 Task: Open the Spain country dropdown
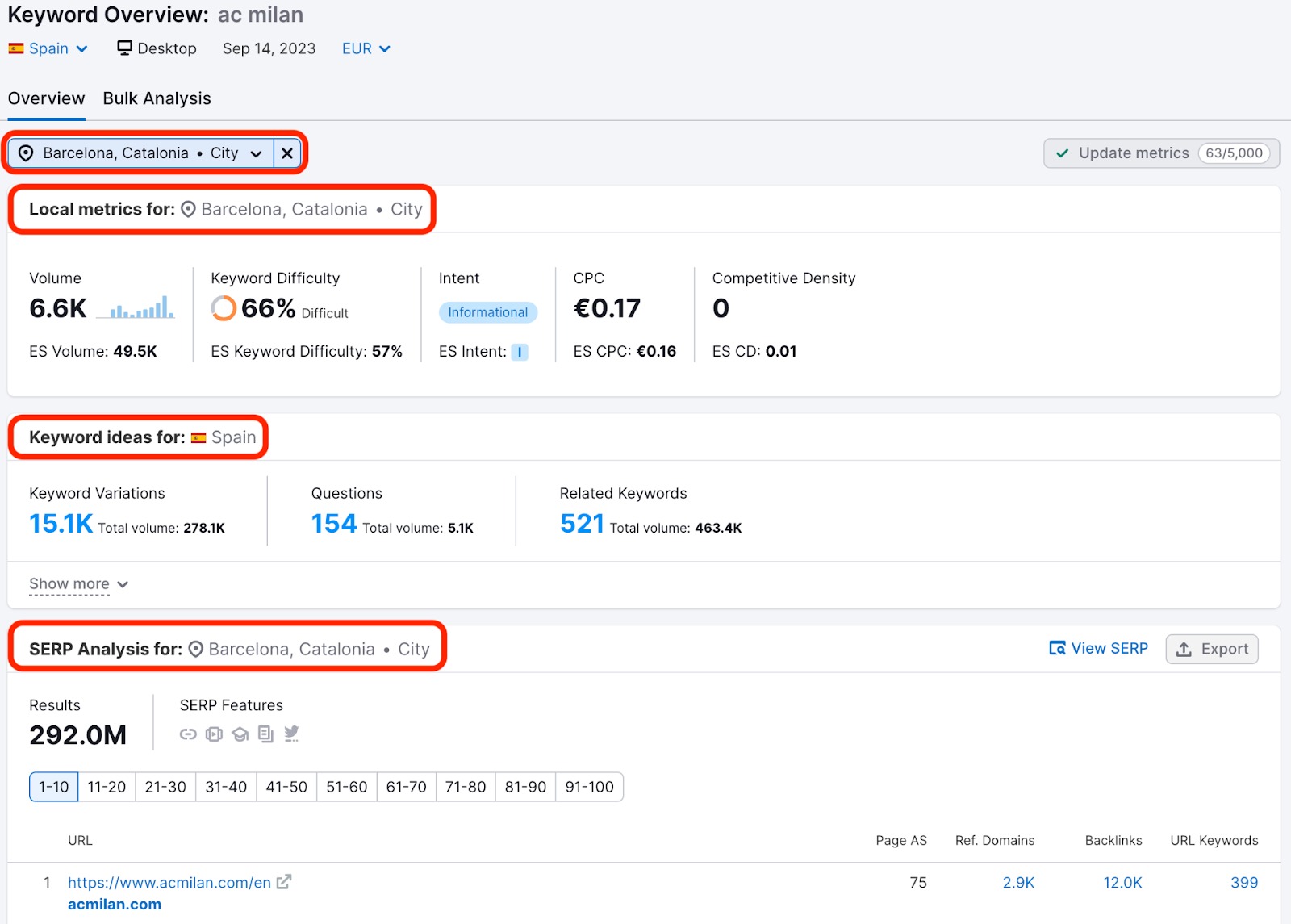[x=48, y=48]
